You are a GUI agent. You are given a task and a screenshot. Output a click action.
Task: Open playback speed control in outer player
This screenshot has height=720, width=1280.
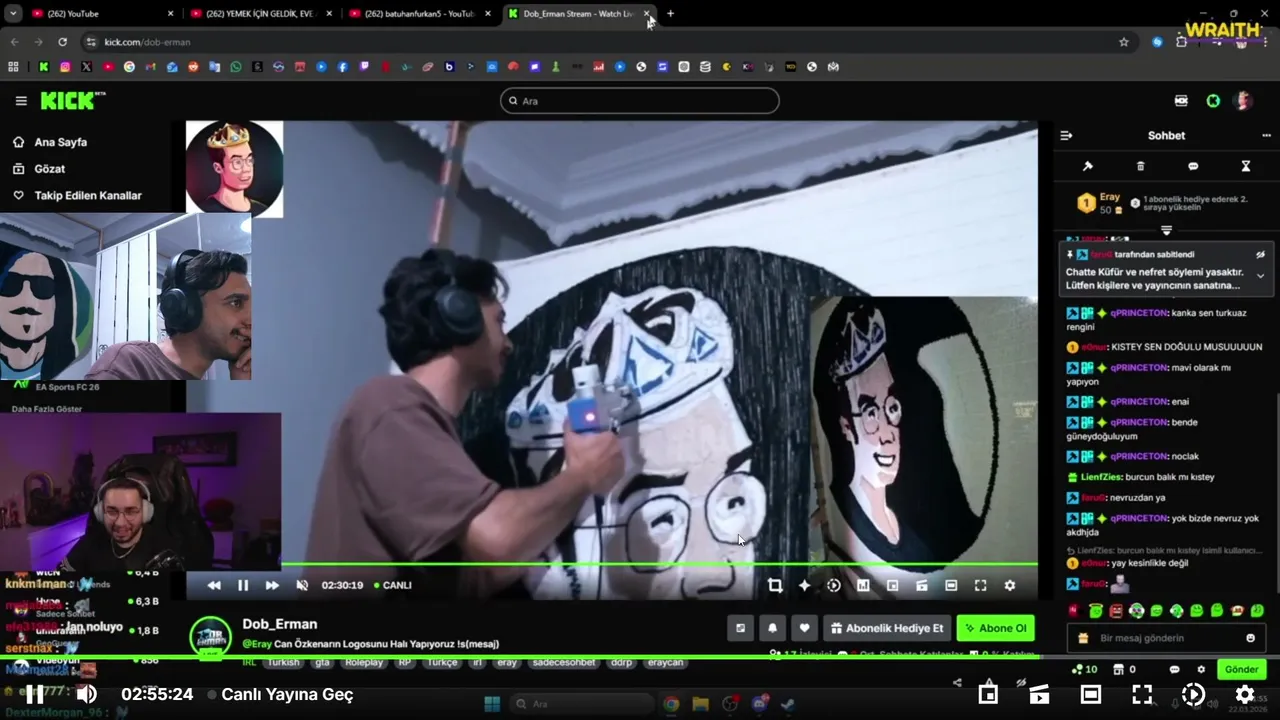[x=1193, y=694]
